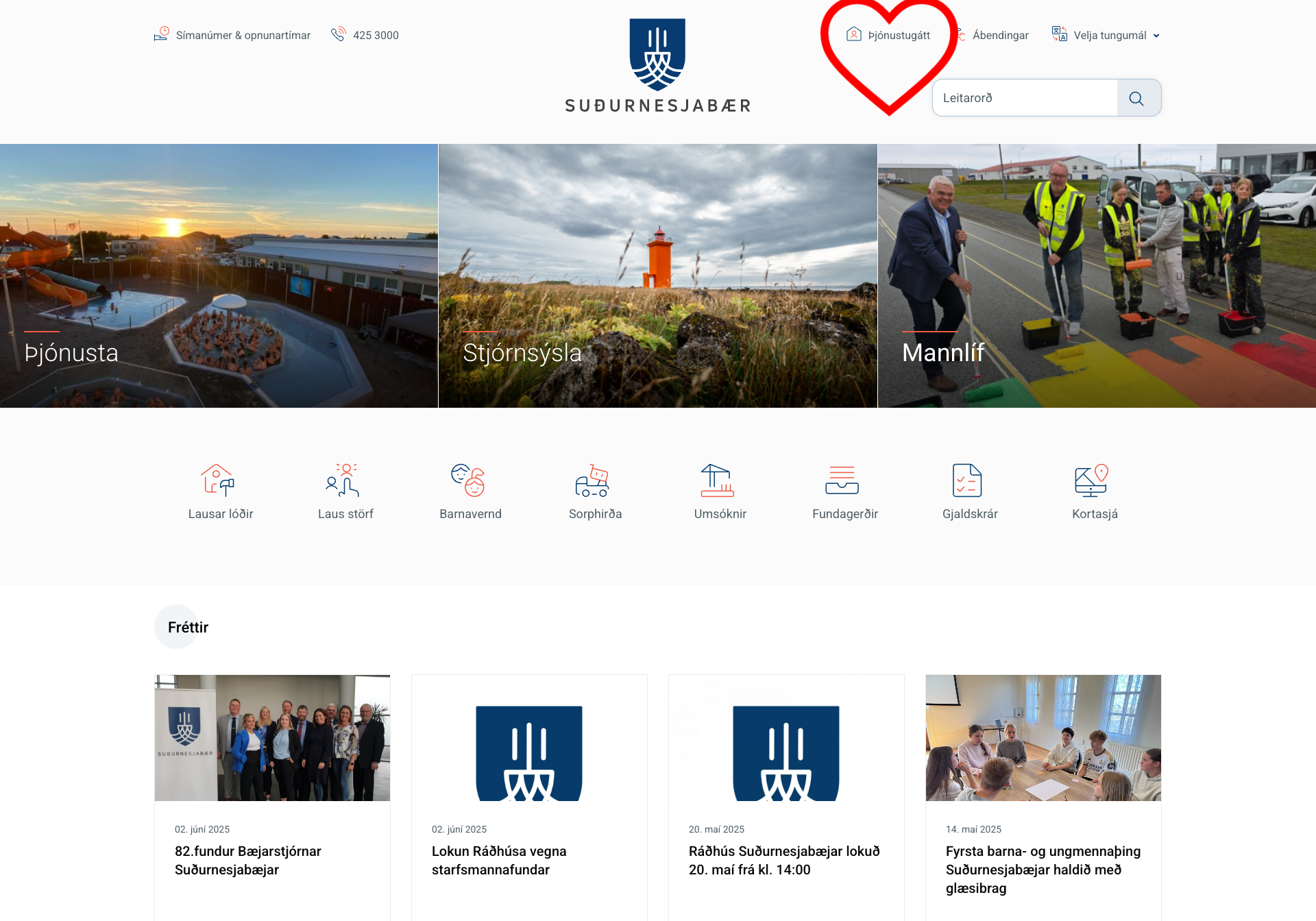Screen dimensions: 1316x921
Task: Open the Kortasjá map pin icon
Action: tap(1092, 480)
